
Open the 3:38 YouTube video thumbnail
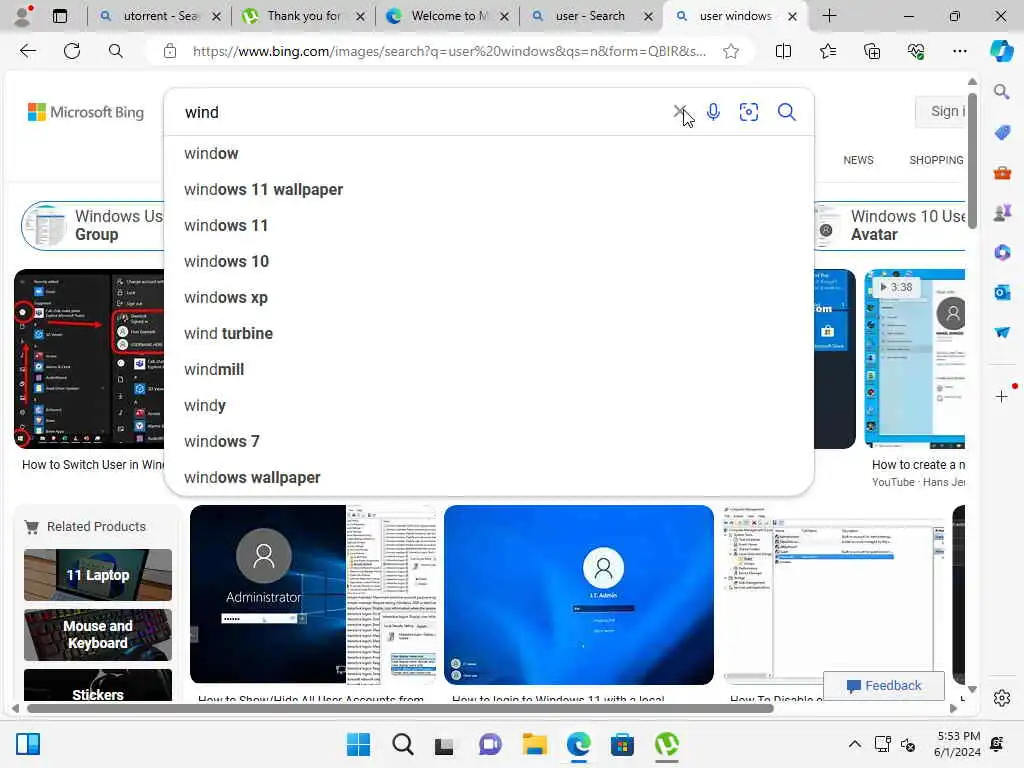(x=914, y=359)
